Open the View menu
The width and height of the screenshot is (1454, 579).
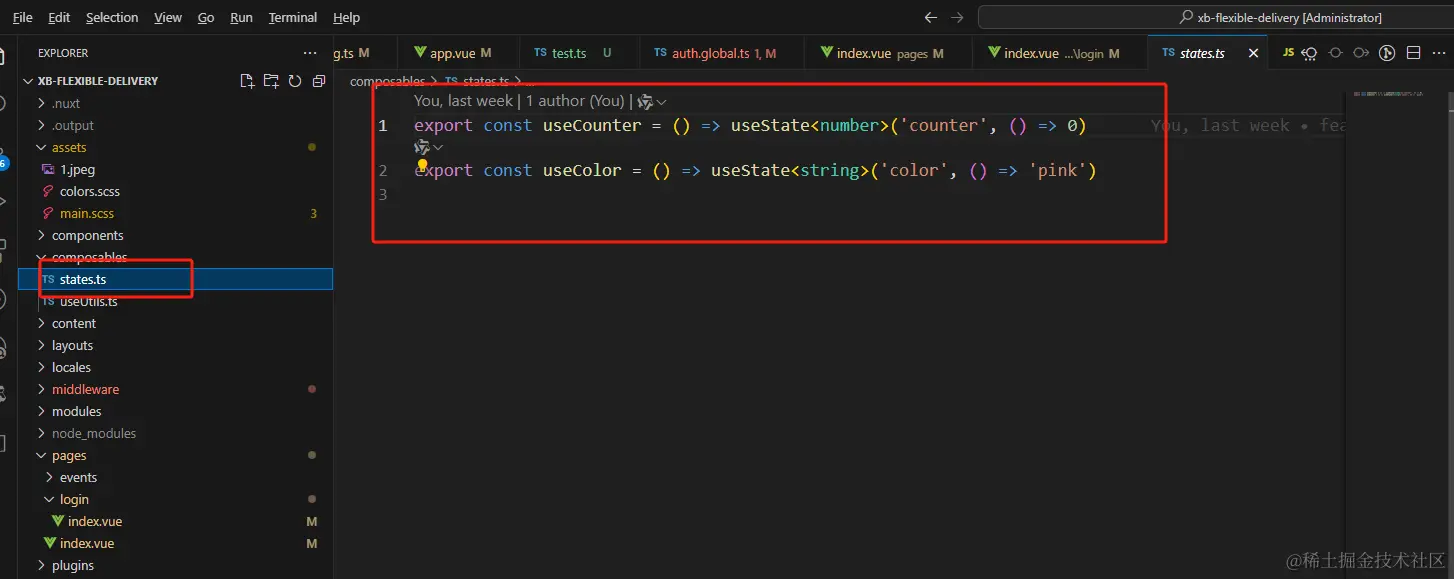[168, 18]
